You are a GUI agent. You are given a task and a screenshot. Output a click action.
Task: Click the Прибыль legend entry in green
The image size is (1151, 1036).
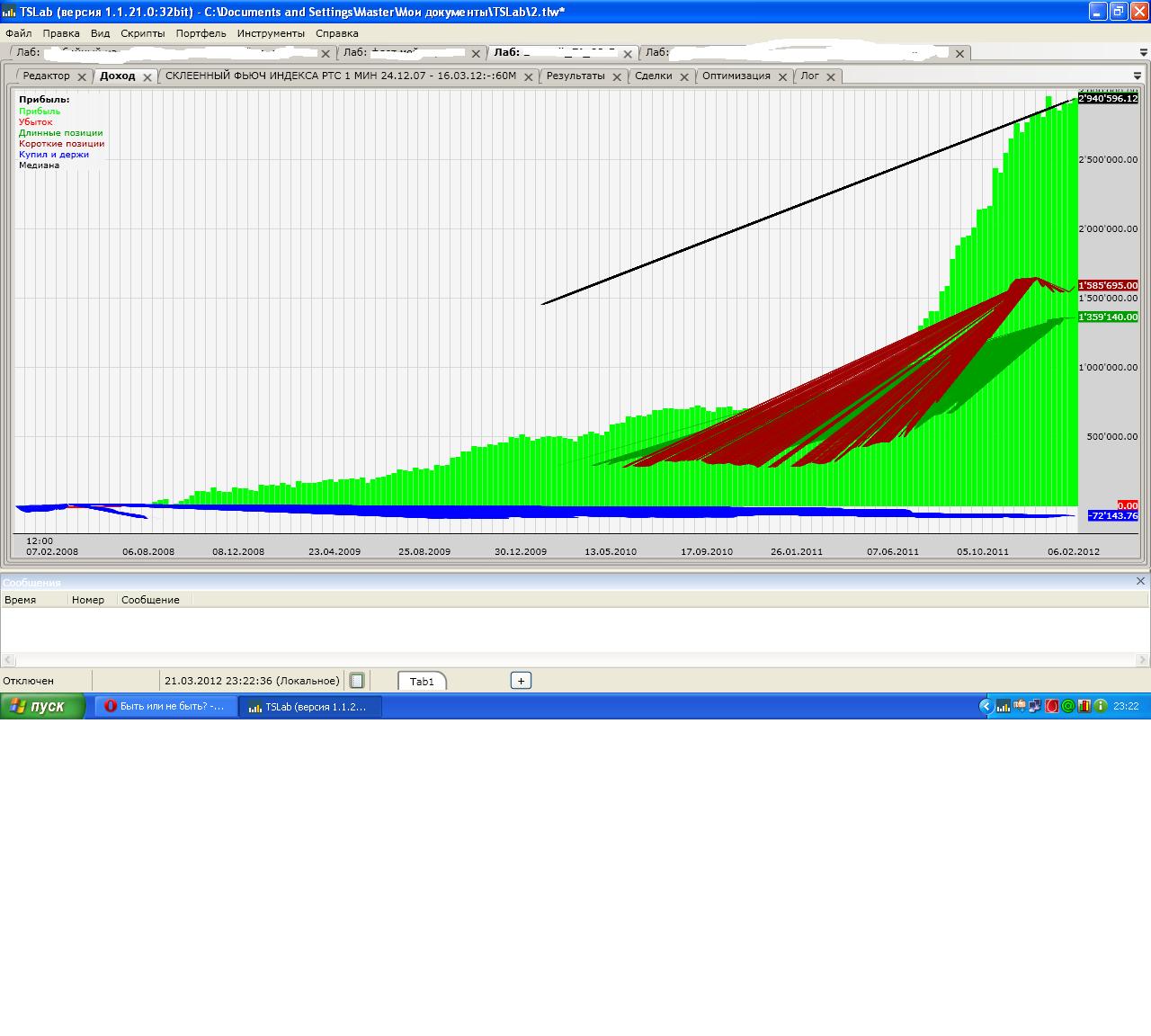coord(40,111)
